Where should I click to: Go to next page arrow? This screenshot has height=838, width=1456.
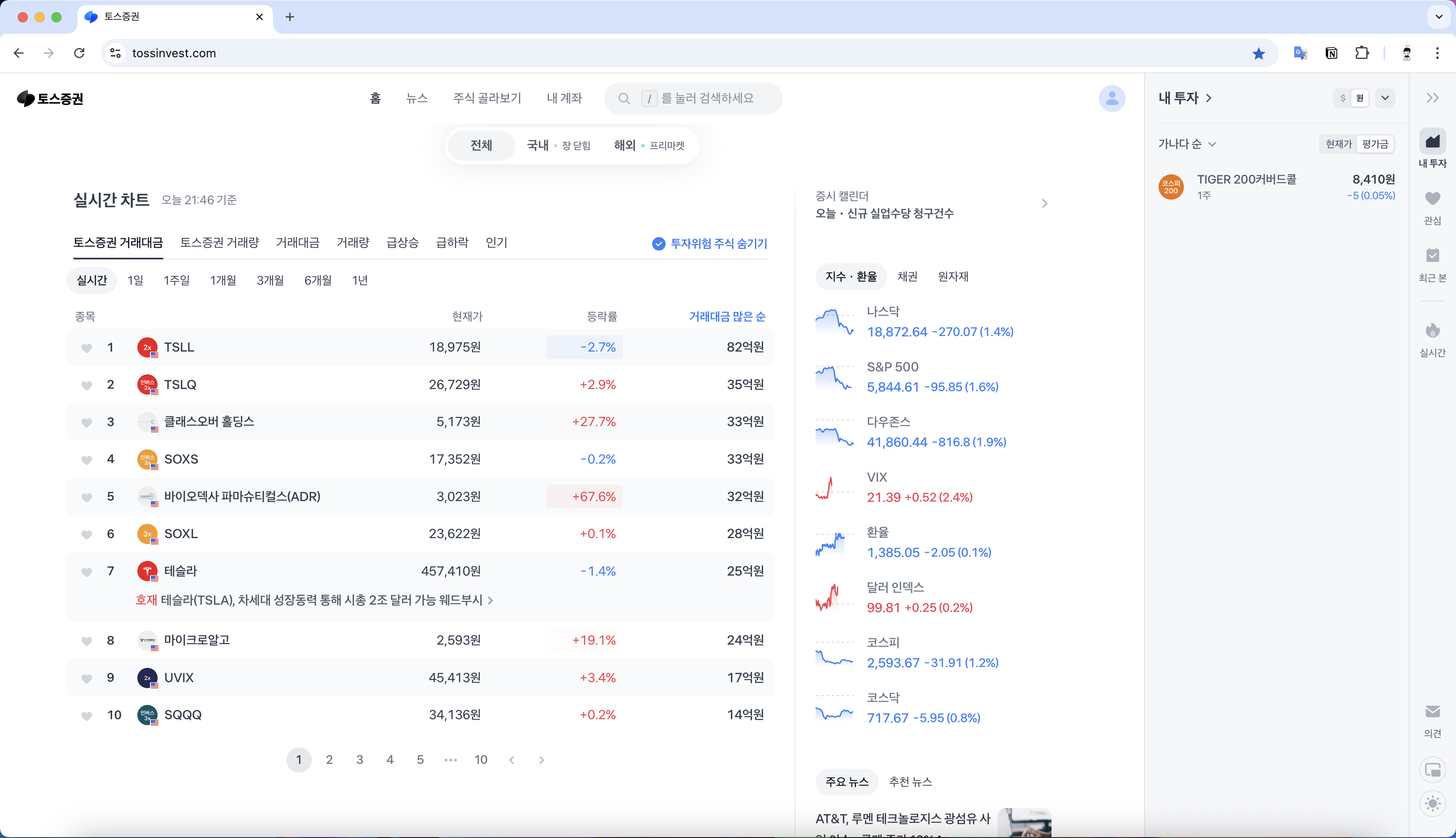541,760
